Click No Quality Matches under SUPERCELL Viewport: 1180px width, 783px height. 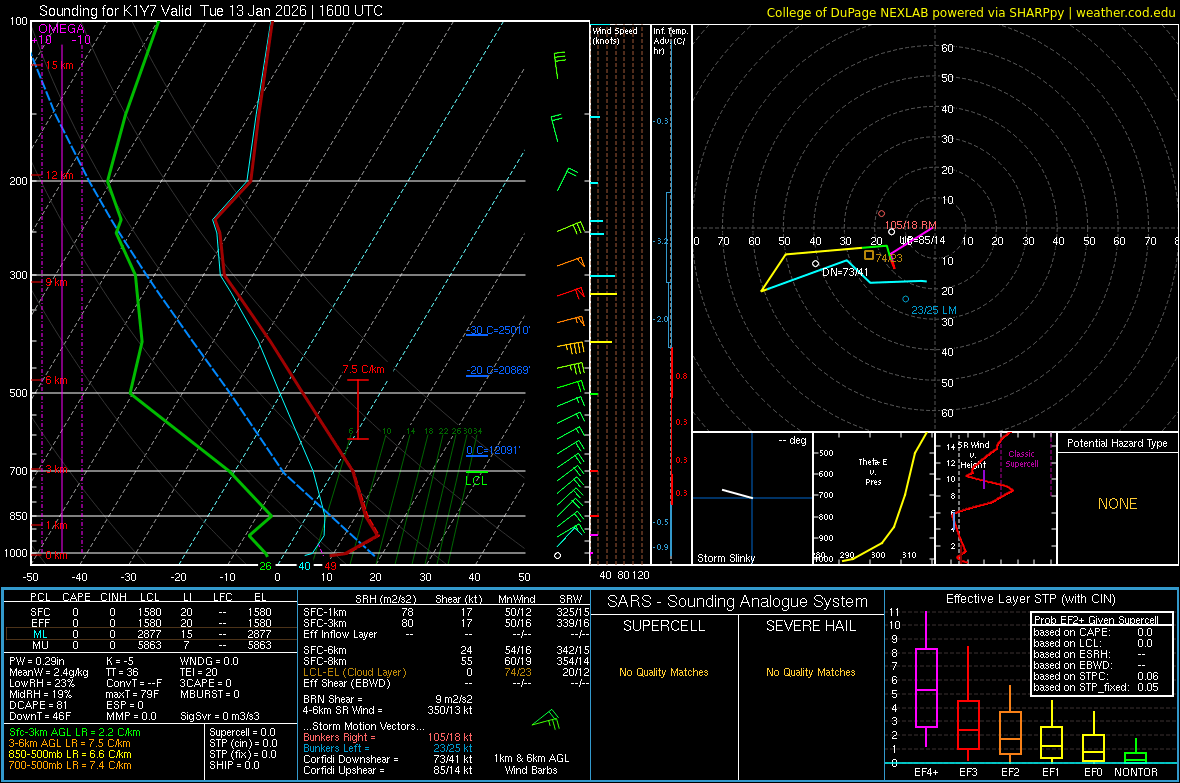point(664,672)
